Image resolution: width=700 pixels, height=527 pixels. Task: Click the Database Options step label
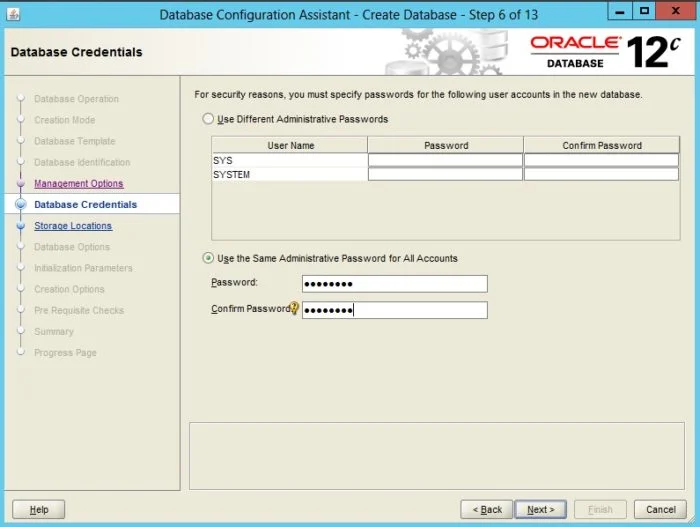[72, 247]
